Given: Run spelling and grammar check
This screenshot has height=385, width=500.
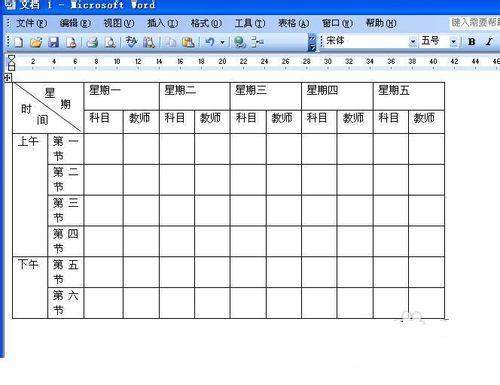Looking at the screenshot, I should (131, 42).
